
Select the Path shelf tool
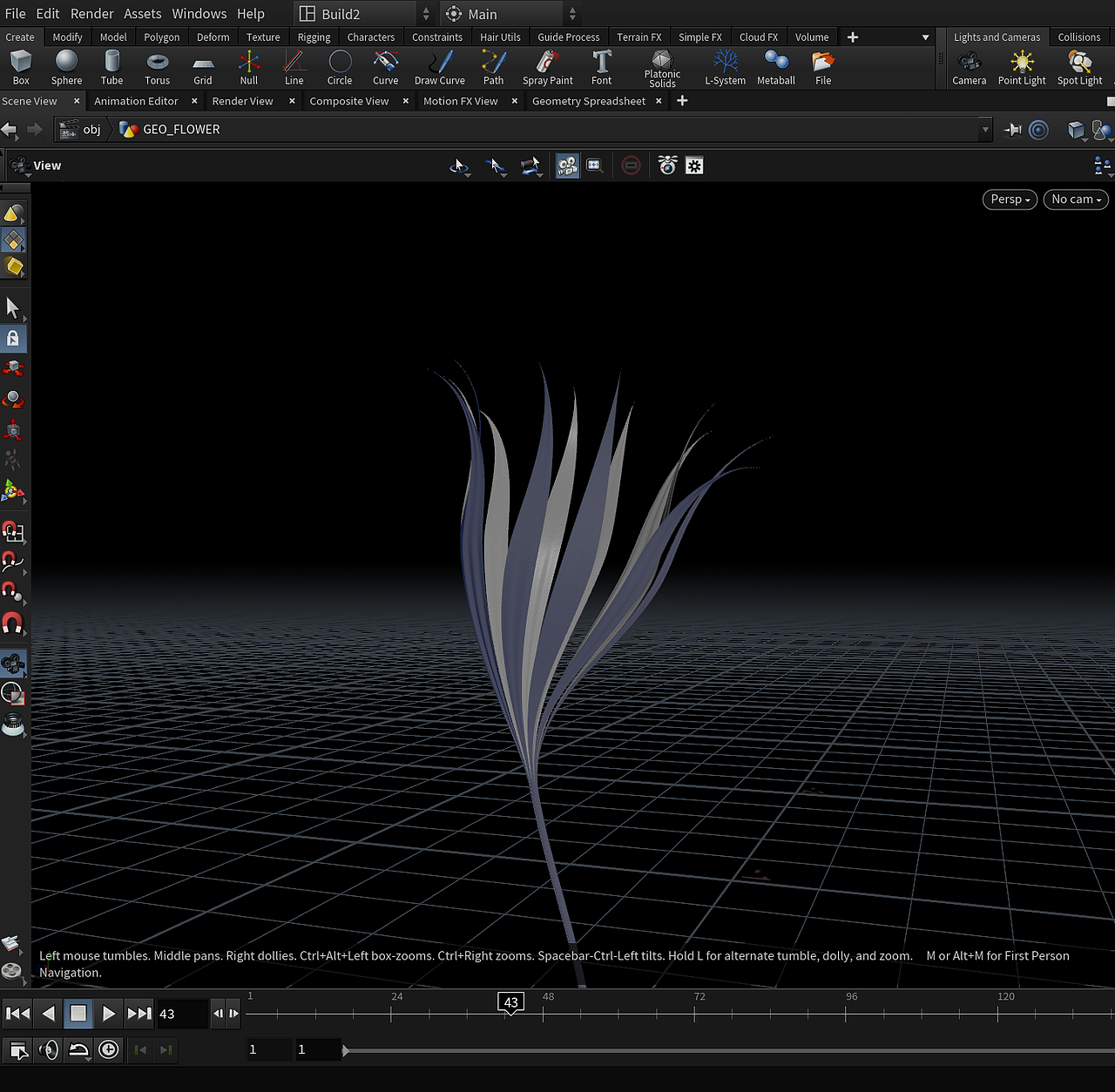coord(494,68)
